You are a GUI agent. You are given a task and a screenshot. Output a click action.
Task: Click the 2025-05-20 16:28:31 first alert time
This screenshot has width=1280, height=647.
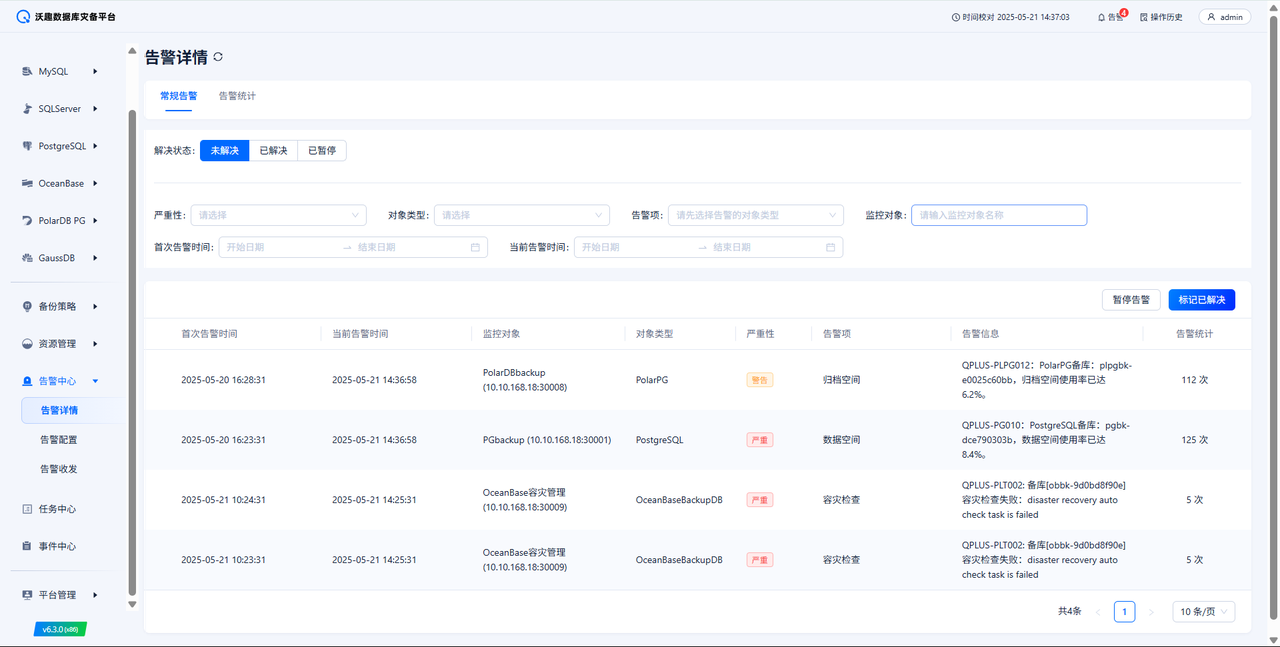point(223,380)
